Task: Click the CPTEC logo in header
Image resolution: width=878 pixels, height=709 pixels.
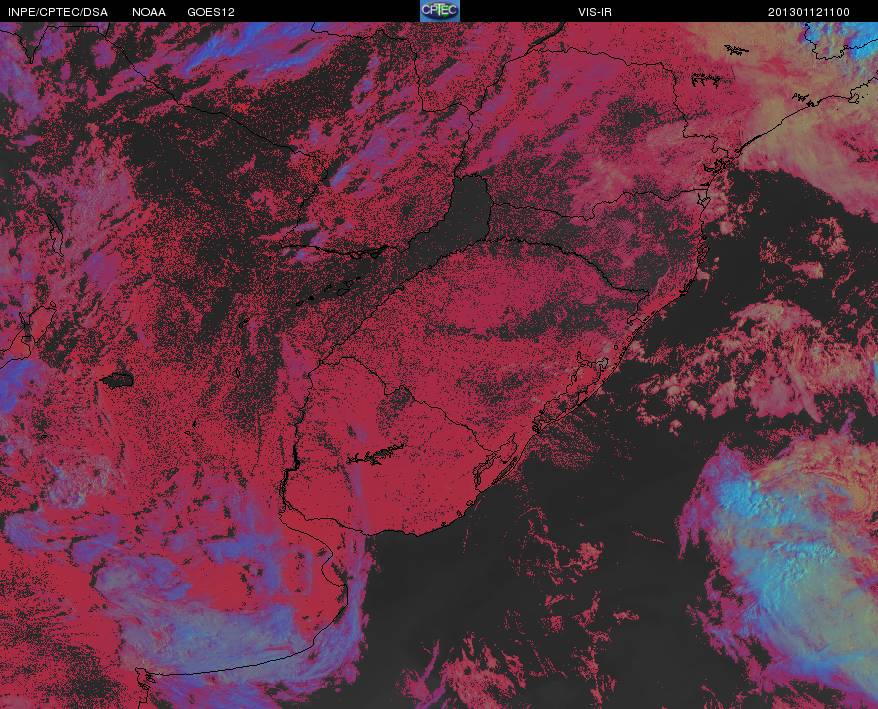Action: [440, 11]
